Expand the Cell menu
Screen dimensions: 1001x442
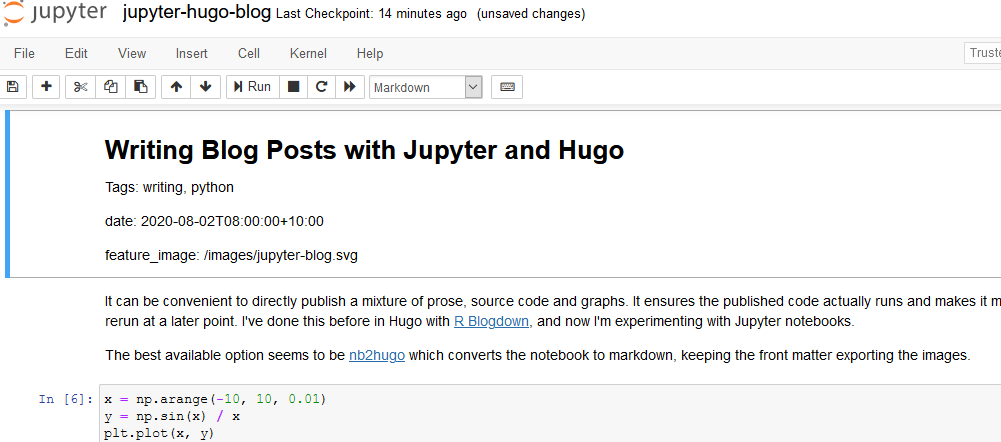[249, 53]
